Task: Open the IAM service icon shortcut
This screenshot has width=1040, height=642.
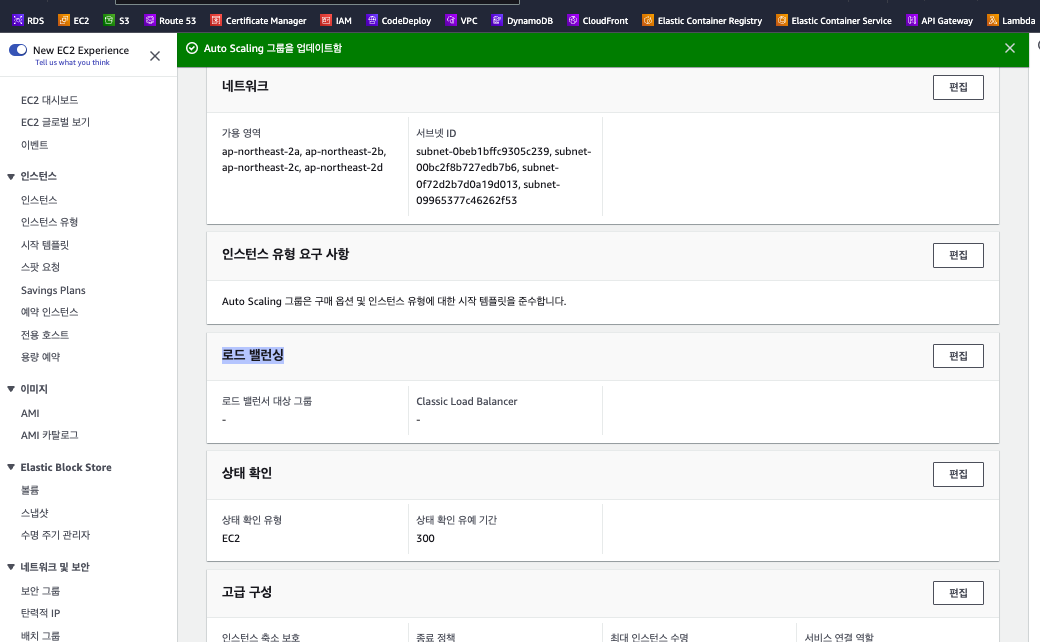Action: pyautogui.click(x=326, y=21)
